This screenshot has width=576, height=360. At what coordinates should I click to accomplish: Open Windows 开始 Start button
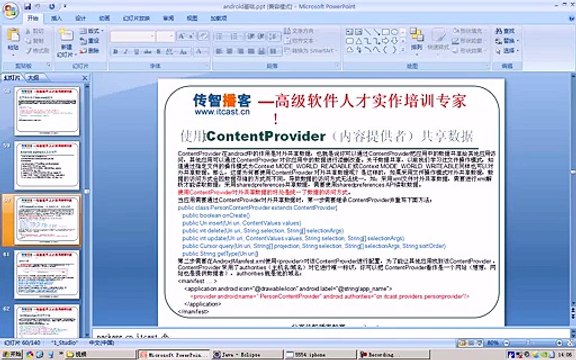11,354
